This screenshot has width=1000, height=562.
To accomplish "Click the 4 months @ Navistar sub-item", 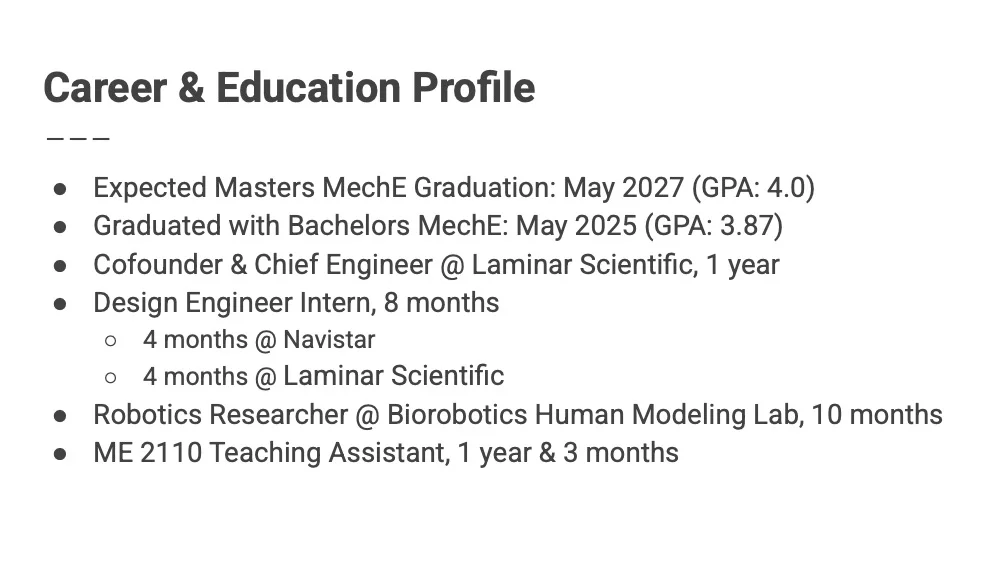I will coord(258,340).
